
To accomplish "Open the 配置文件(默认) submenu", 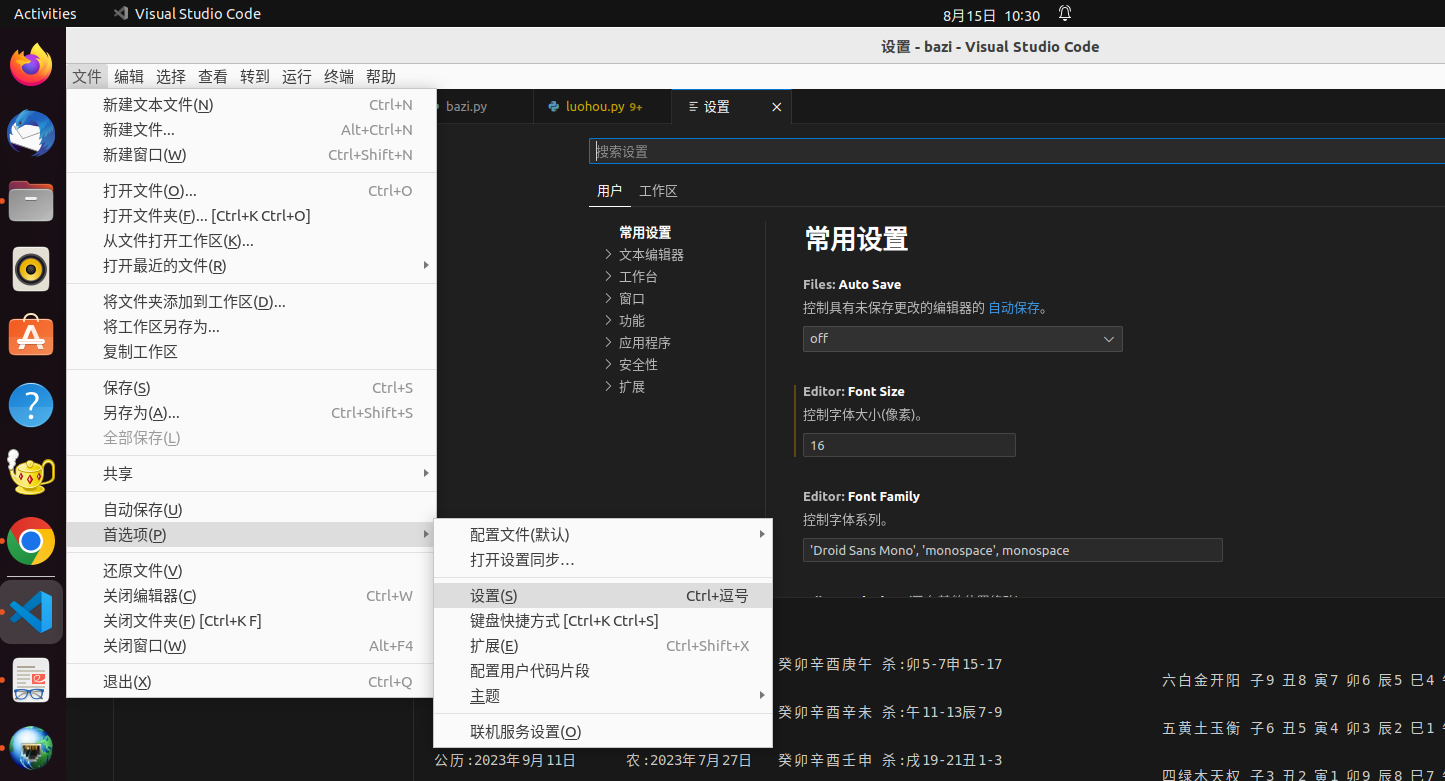I will [x=603, y=535].
